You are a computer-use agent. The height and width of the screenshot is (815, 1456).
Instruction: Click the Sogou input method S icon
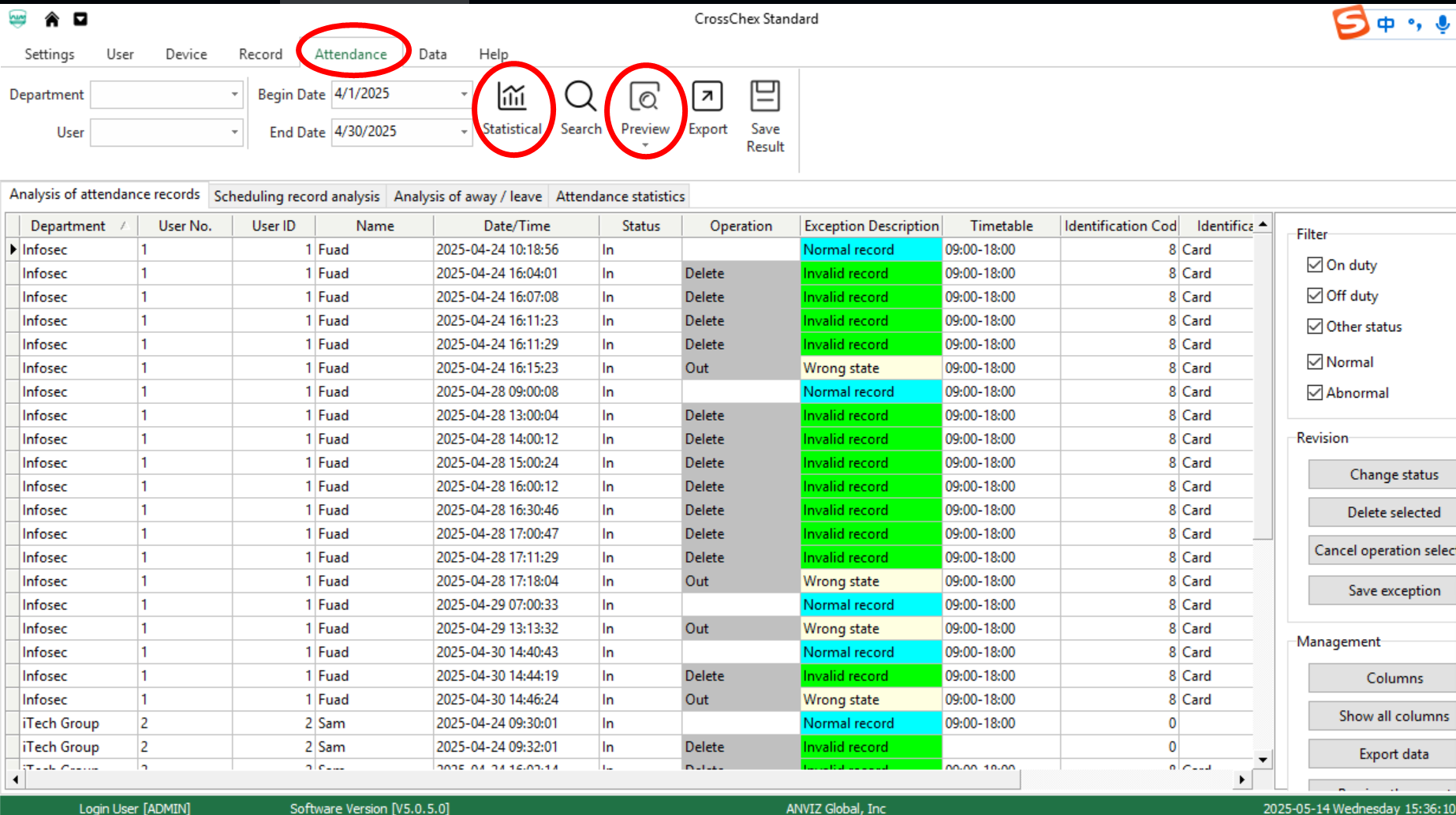(x=1350, y=22)
